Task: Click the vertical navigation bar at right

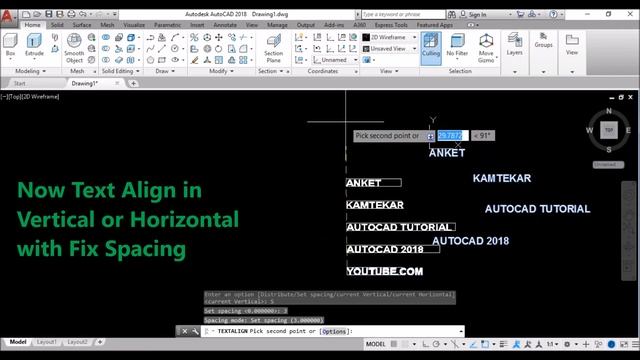Action: point(628,231)
